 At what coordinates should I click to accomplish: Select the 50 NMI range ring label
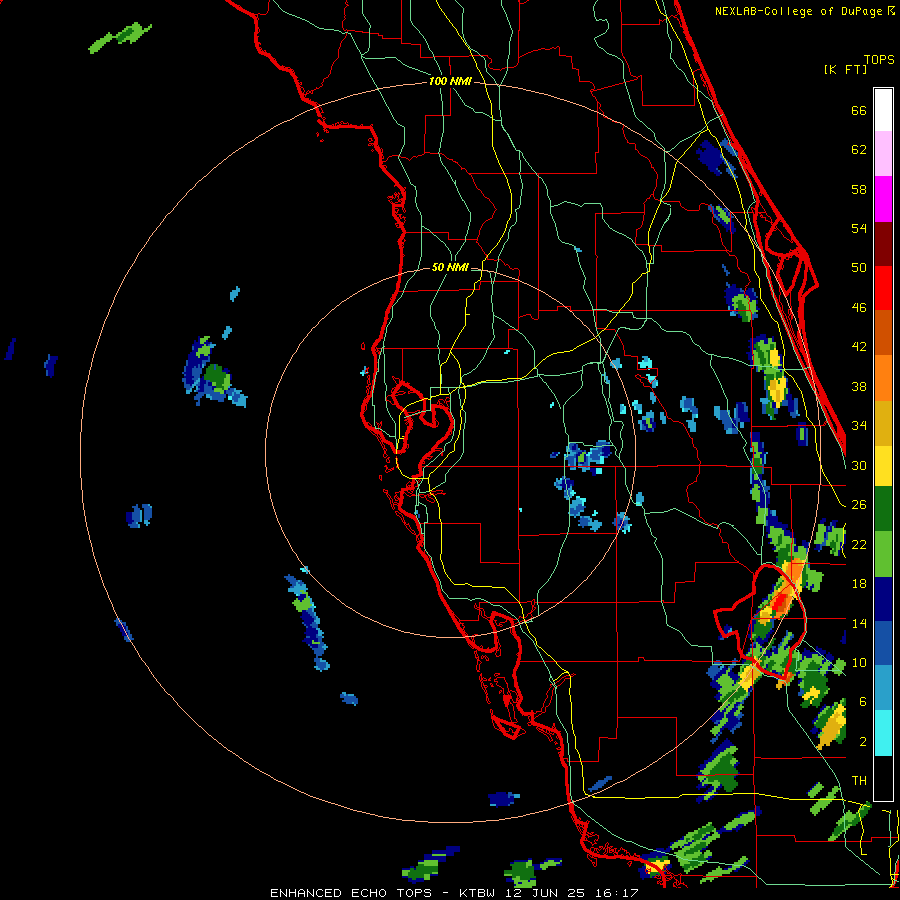point(450,267)
